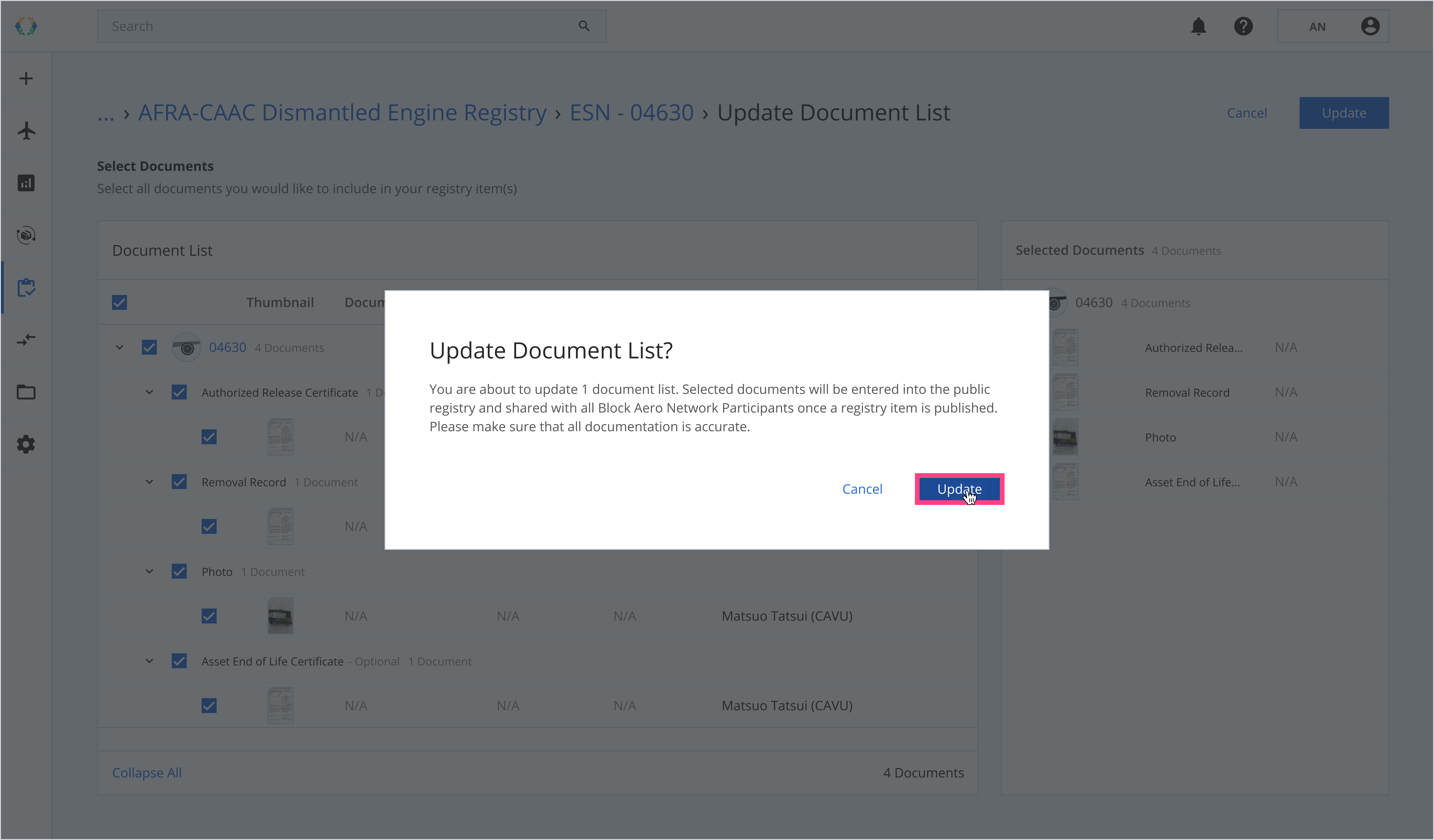Uncheck the Removal Record checkbox

(x=179, y=482)
